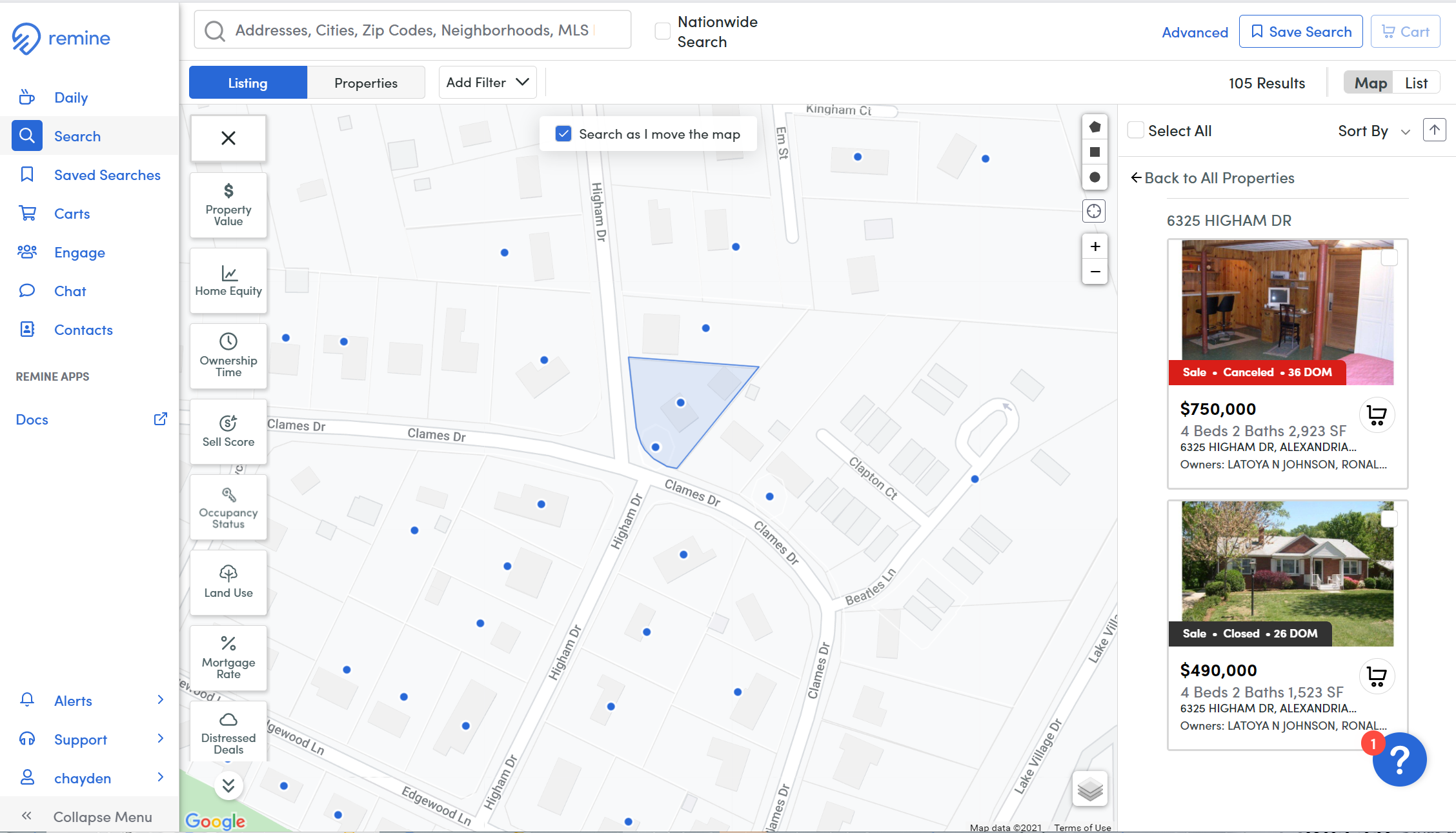Open the Sort By dropdown

[x=1374, y=131]
